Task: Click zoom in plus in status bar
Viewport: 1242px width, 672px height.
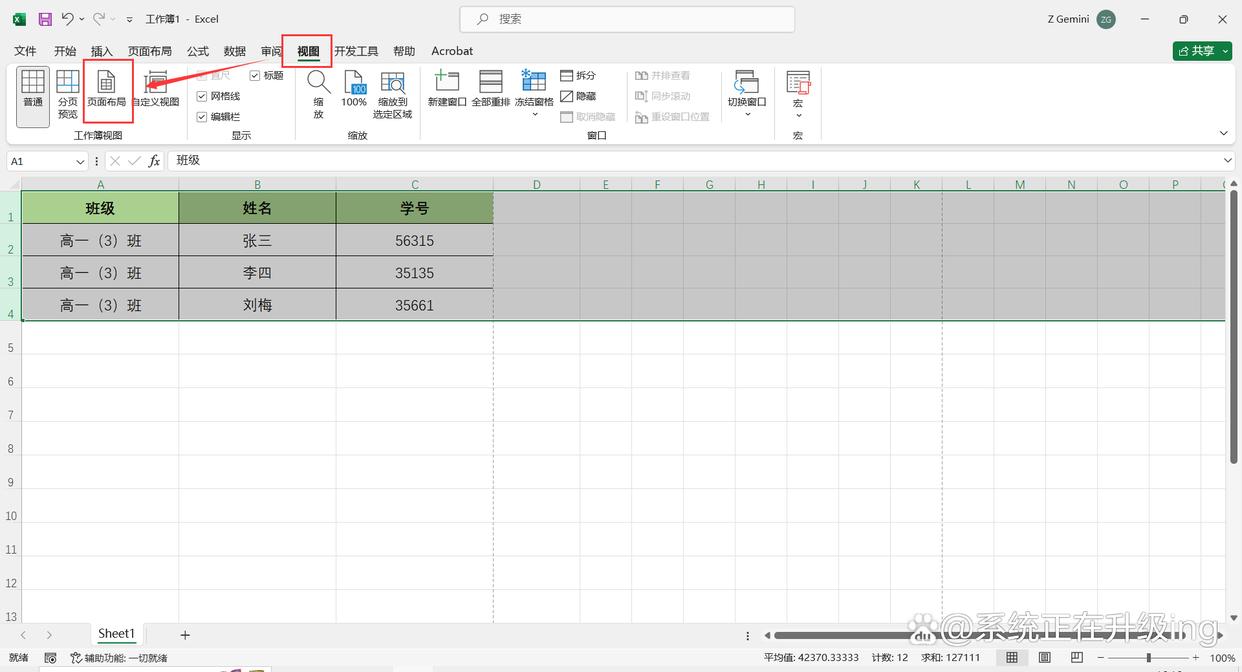Action: [1195, 658]
